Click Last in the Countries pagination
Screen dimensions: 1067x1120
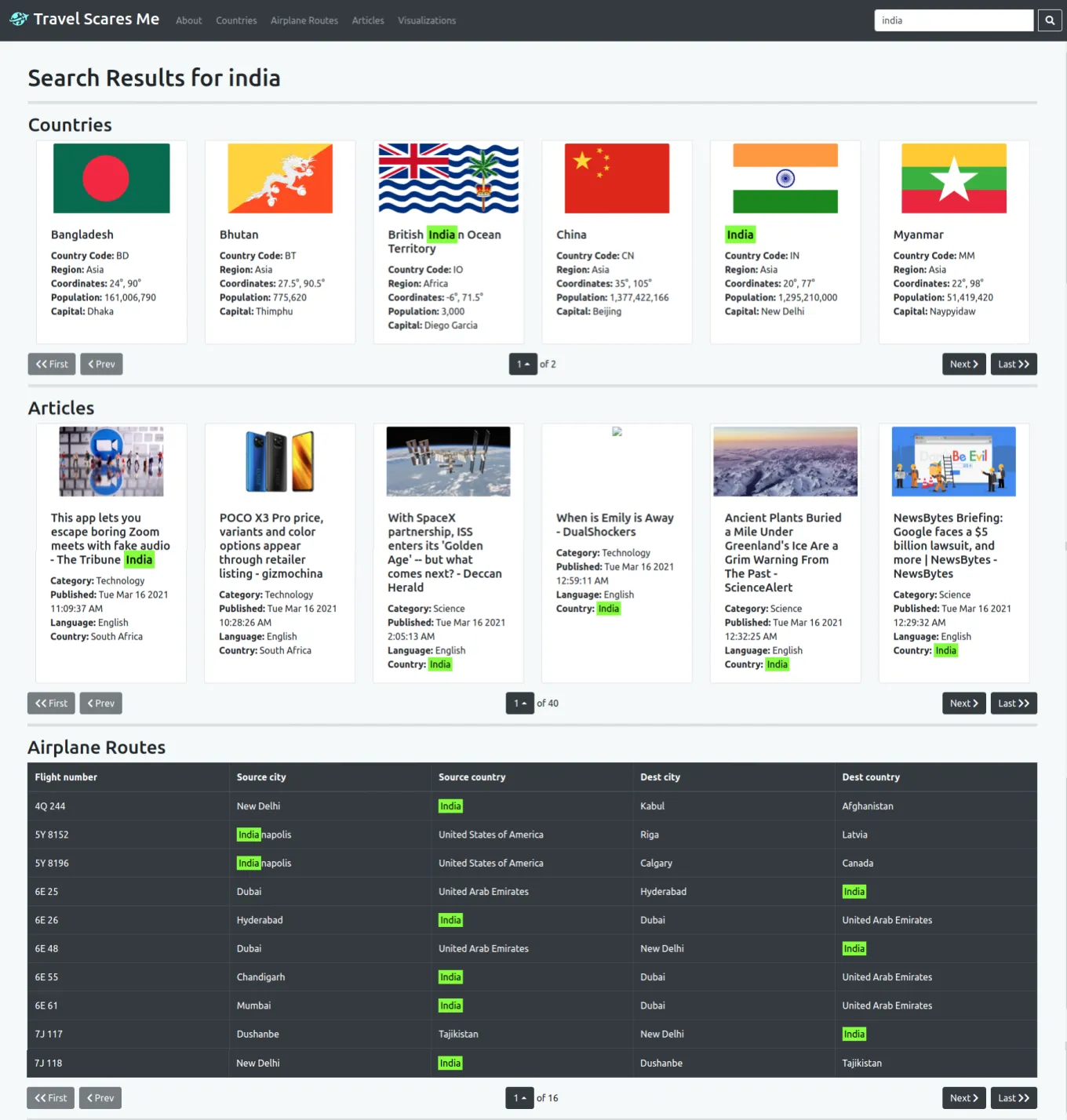pos(1013,364)
